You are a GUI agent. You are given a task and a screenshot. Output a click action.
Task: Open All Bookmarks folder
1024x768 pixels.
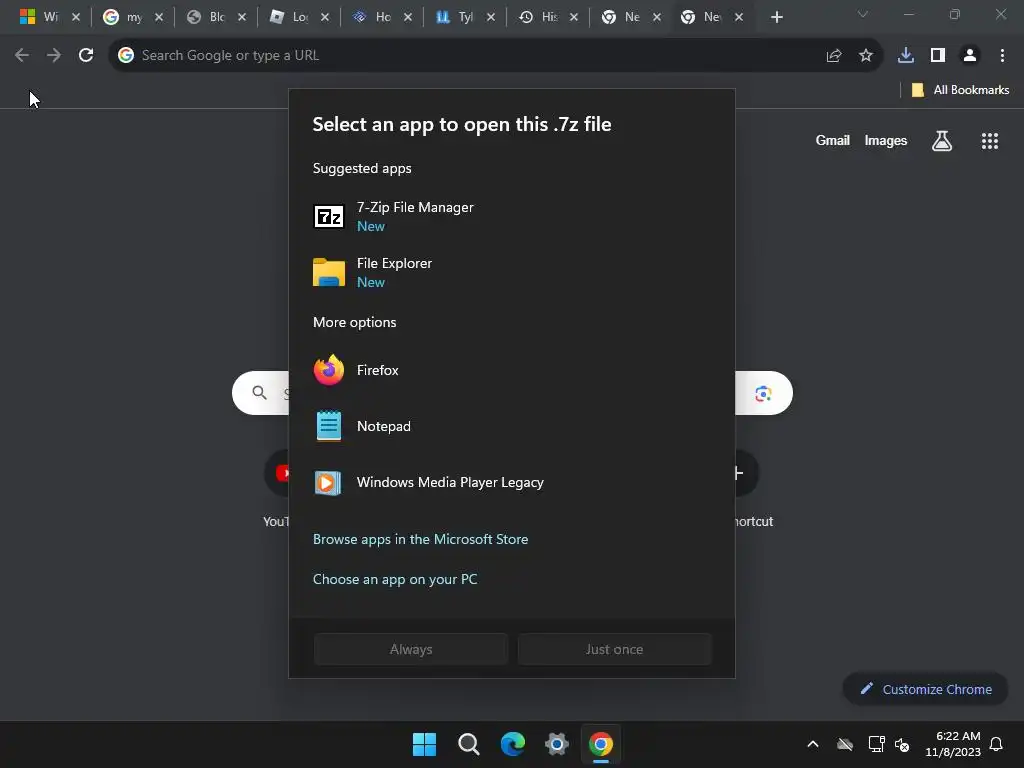pyautogui.click(x=960, y=90)
